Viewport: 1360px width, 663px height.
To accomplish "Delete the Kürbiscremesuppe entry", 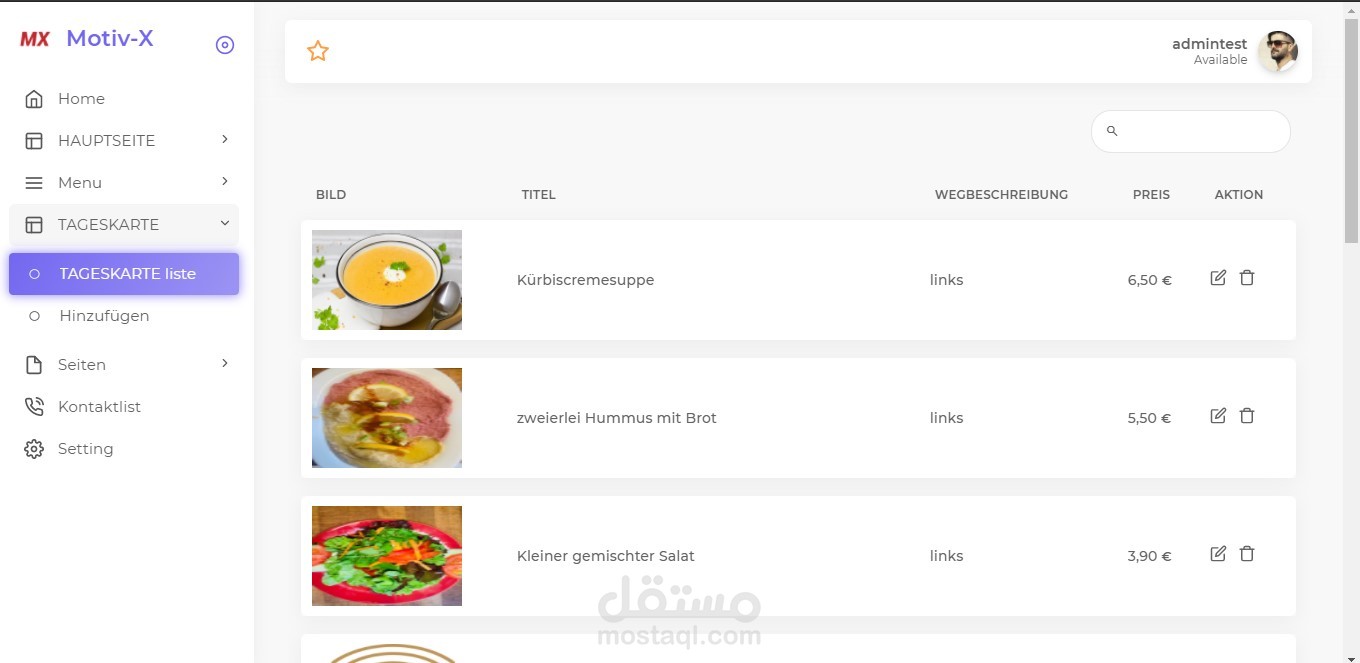I will [x=1247, y=278].
